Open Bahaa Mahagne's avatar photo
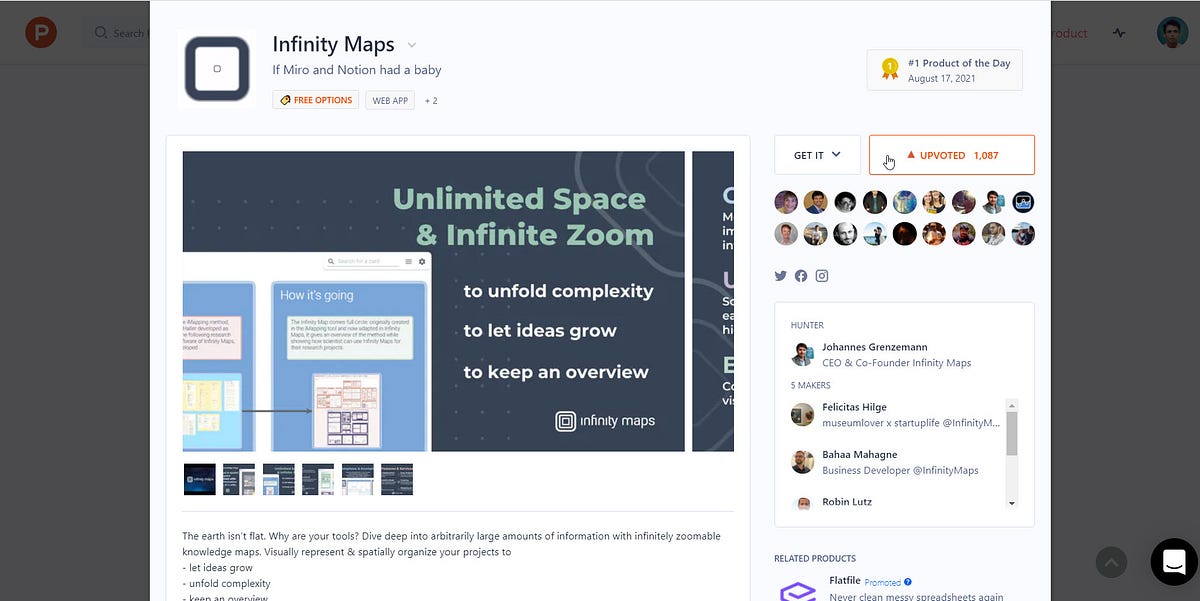The image size is (1200, 601). click(x=802, y=461)
